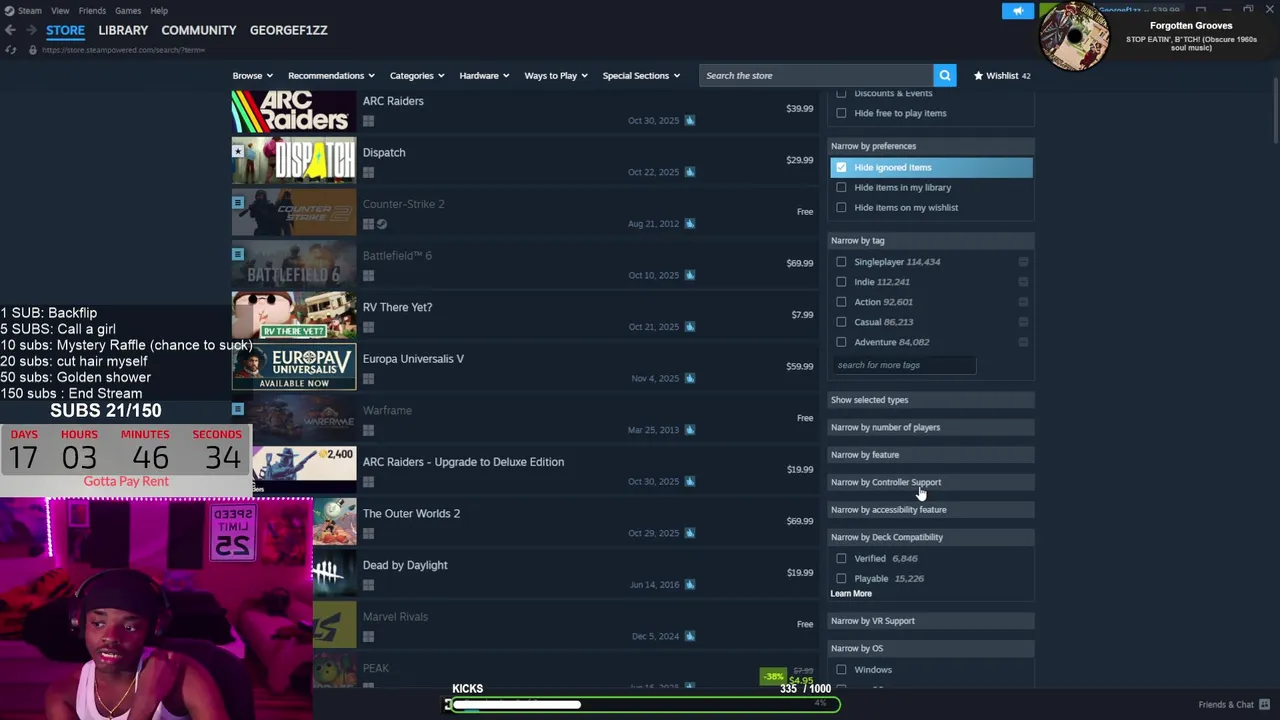Click the review icon beside Oct 30, 2025 ARC Raiders
The height and width of the screenshot is (720, 1280).
coord(690,120)
